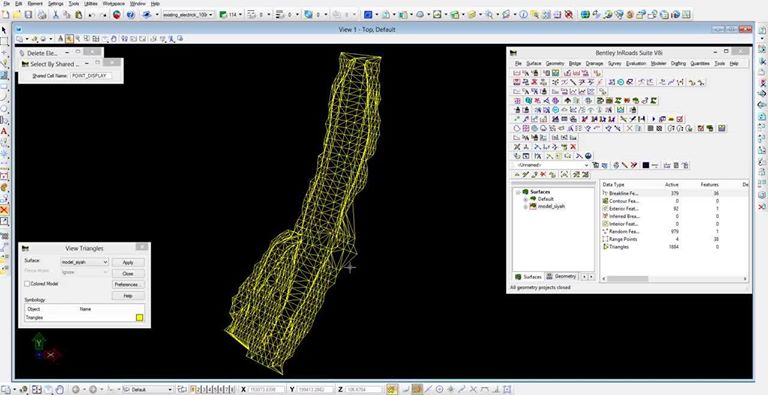Select the Exterior Features row
Image resolution: width=768 pixels, height=395 pixels.
click(674, 209)
